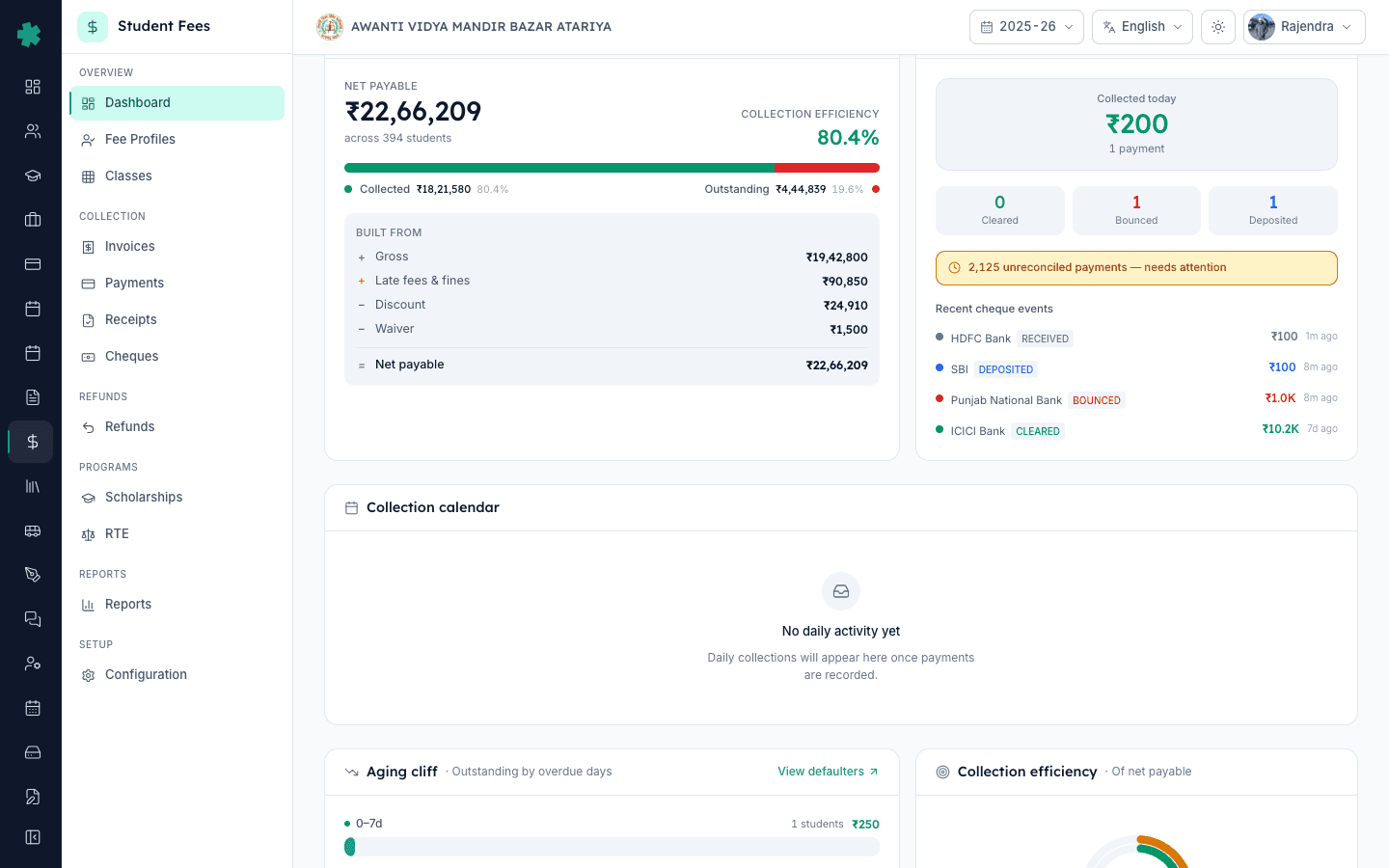Open the graduation cap icon in dark rail

tap(33, 176)
